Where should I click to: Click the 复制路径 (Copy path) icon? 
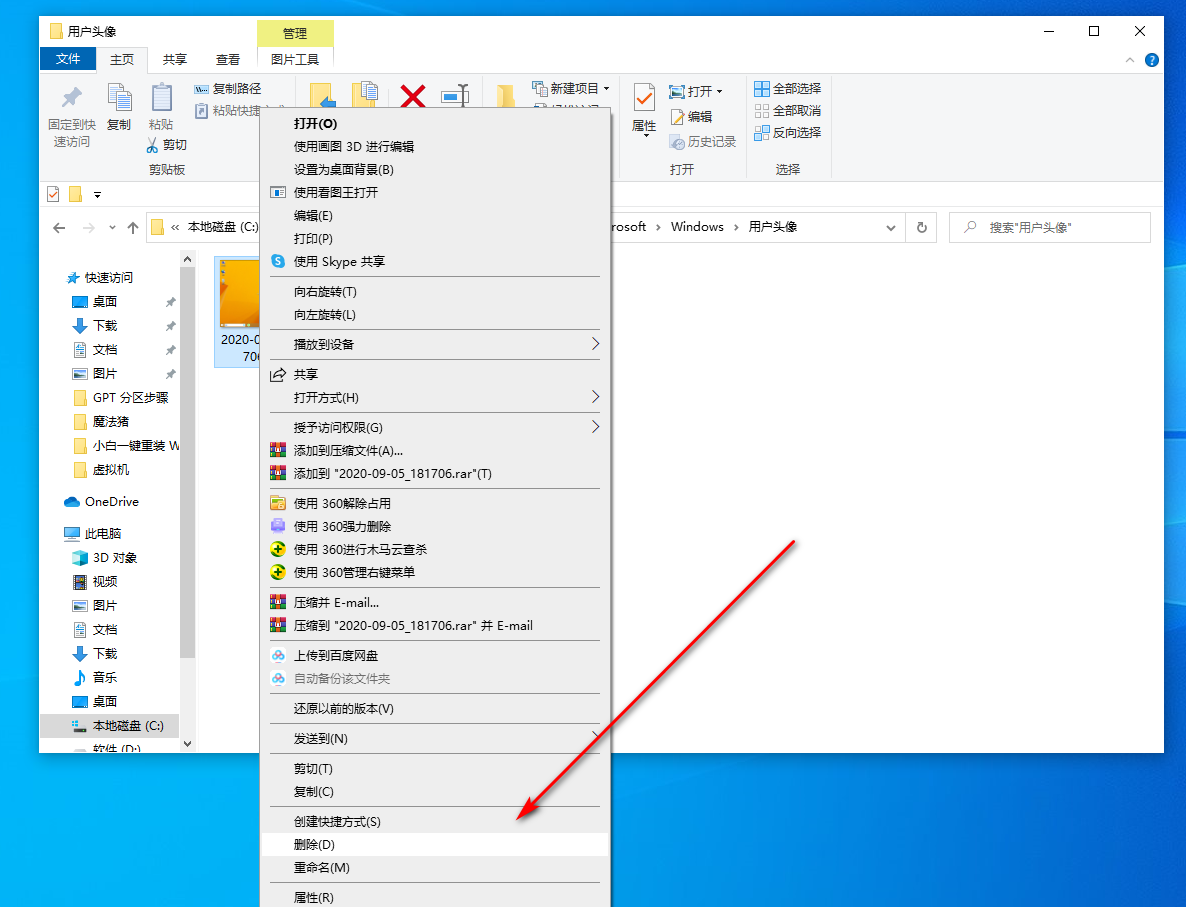pyautogui.click(x=200, y=89)
